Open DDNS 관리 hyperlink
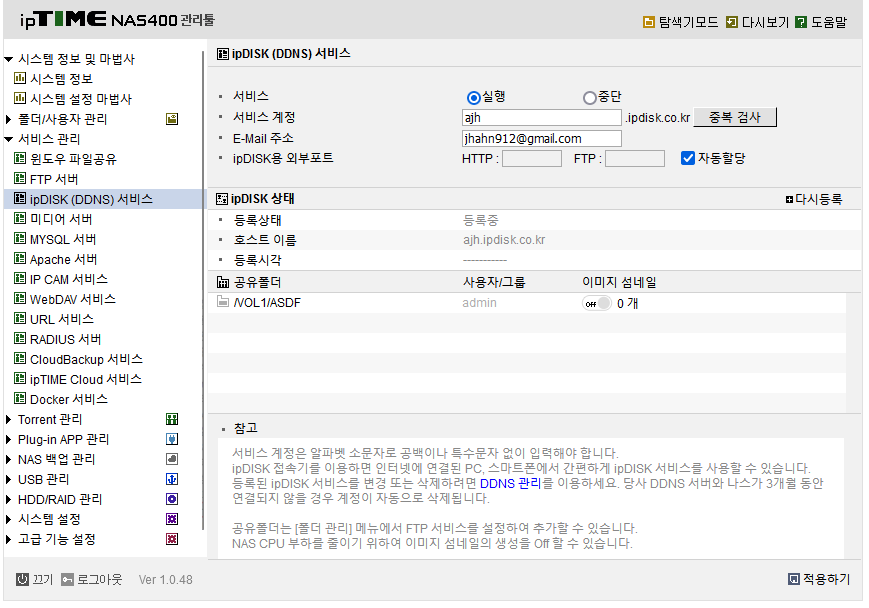Viewport: 869px width, 608px height. [x=510, y=483]
